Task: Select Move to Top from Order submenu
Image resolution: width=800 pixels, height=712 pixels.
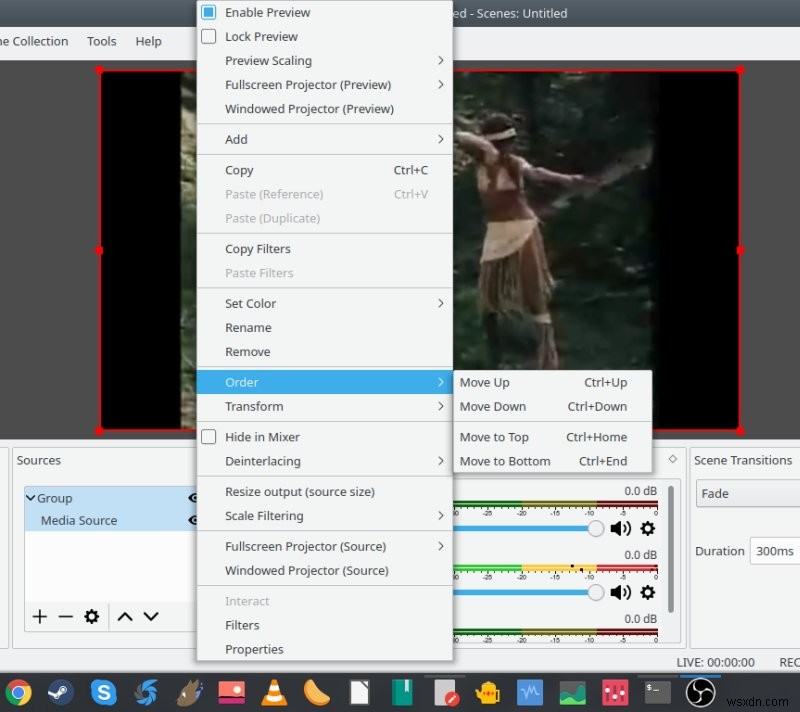Action: click(495, 437)
